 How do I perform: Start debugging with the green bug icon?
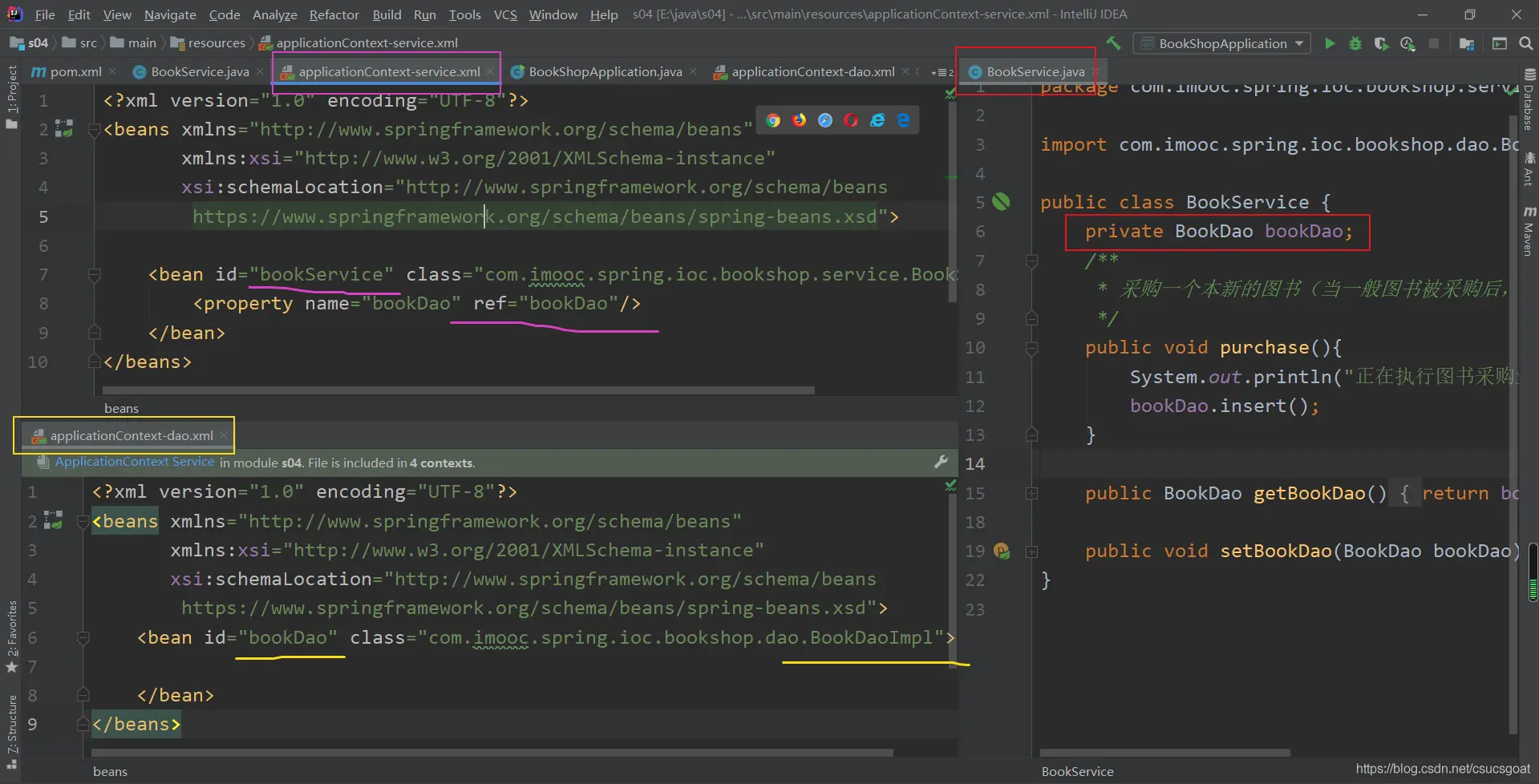(x=1355, y=43)
